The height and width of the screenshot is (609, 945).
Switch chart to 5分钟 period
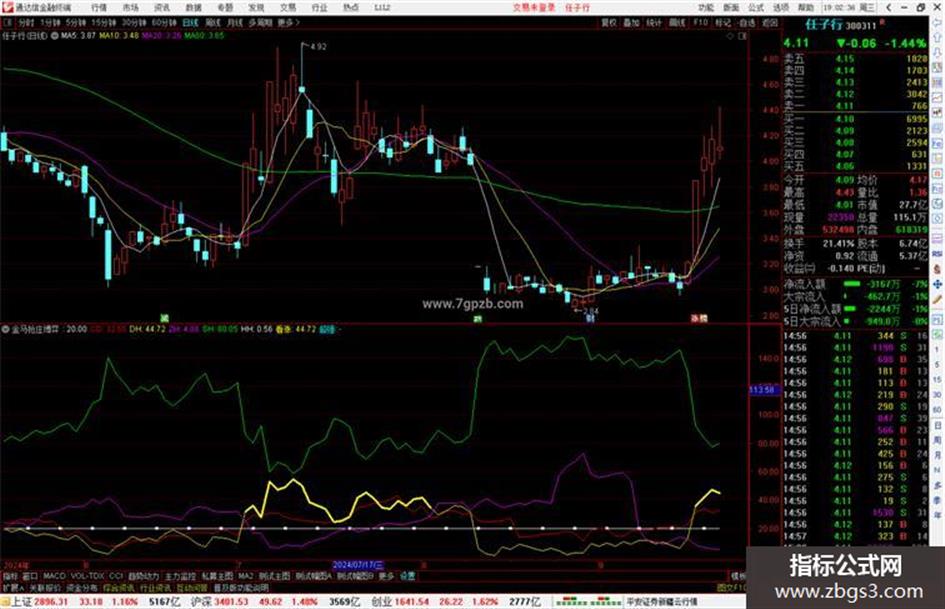[76, 22]
